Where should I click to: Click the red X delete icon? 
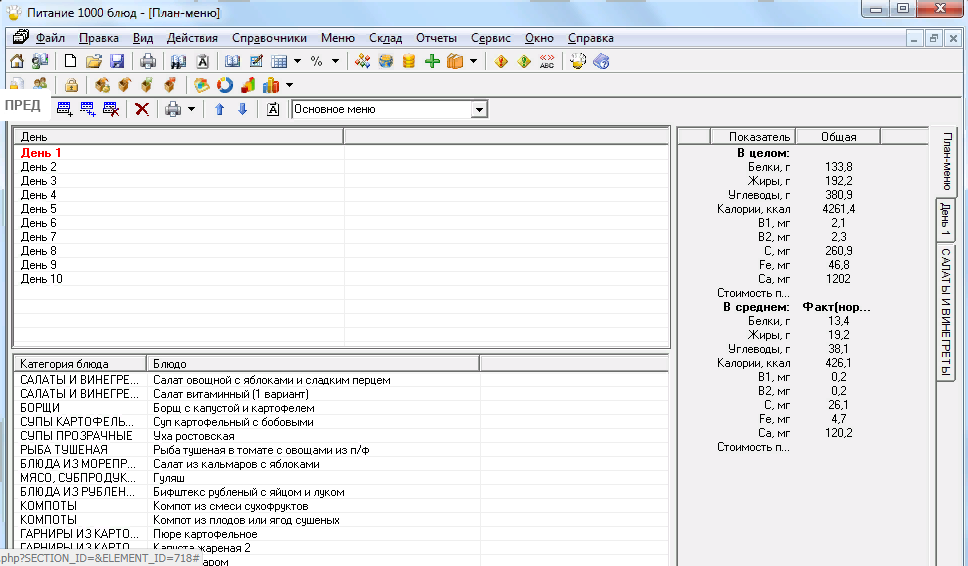pos(142,109)
